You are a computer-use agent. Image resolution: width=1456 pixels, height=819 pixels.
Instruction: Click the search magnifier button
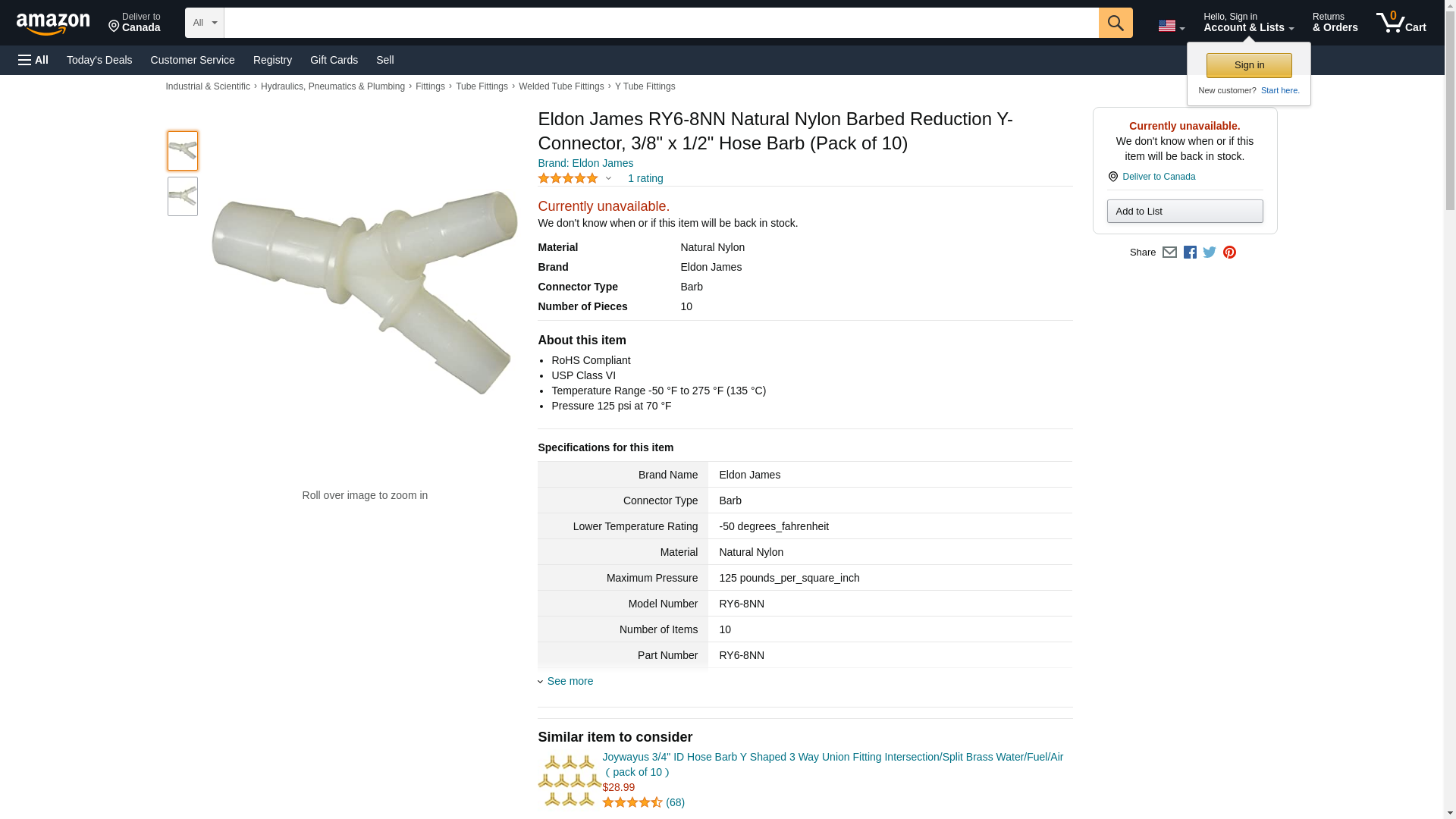click(x=1115, y=23)
